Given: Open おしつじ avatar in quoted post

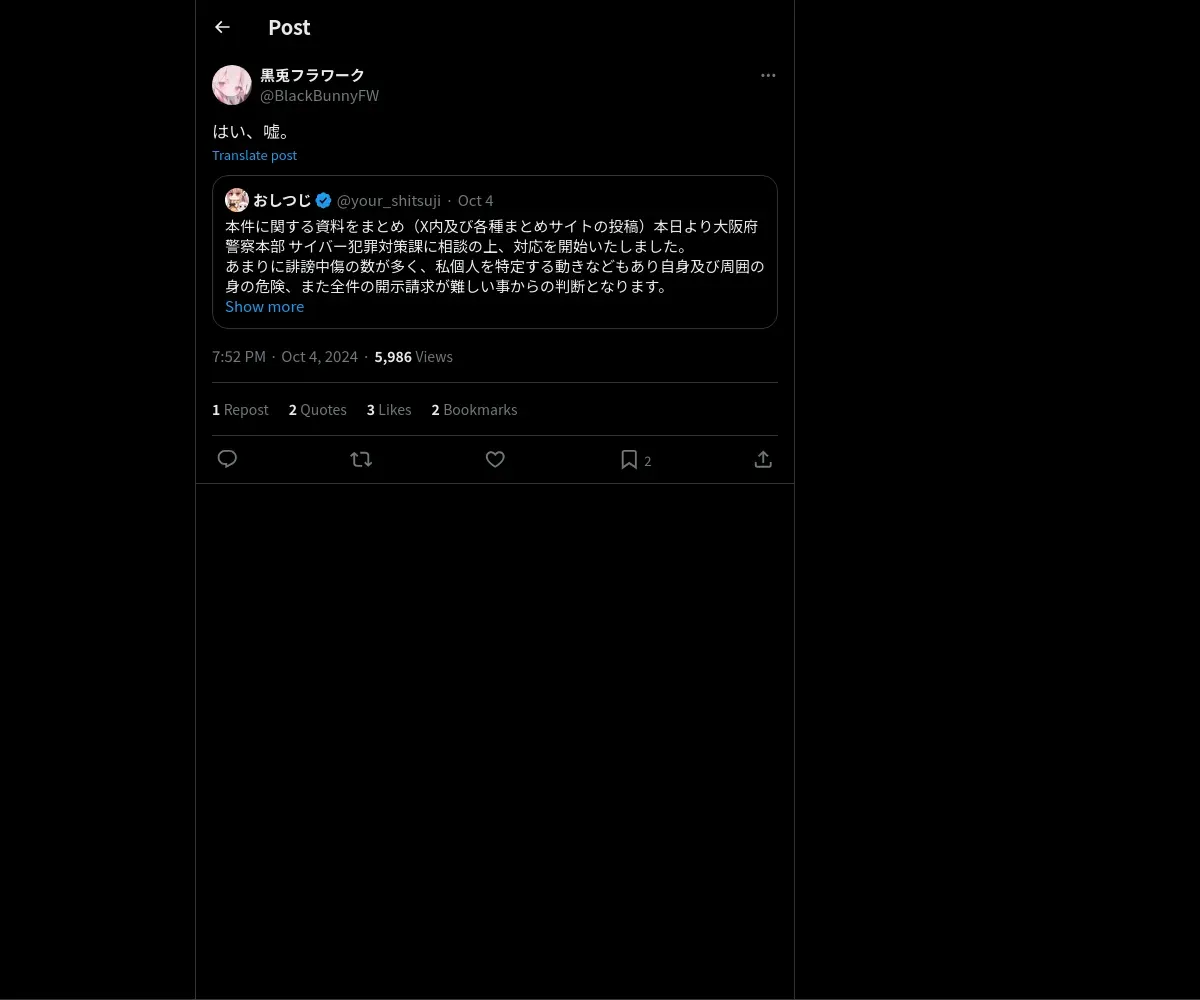Looking at the screenshot, I should pyautogui.click(x=237, y=200).
